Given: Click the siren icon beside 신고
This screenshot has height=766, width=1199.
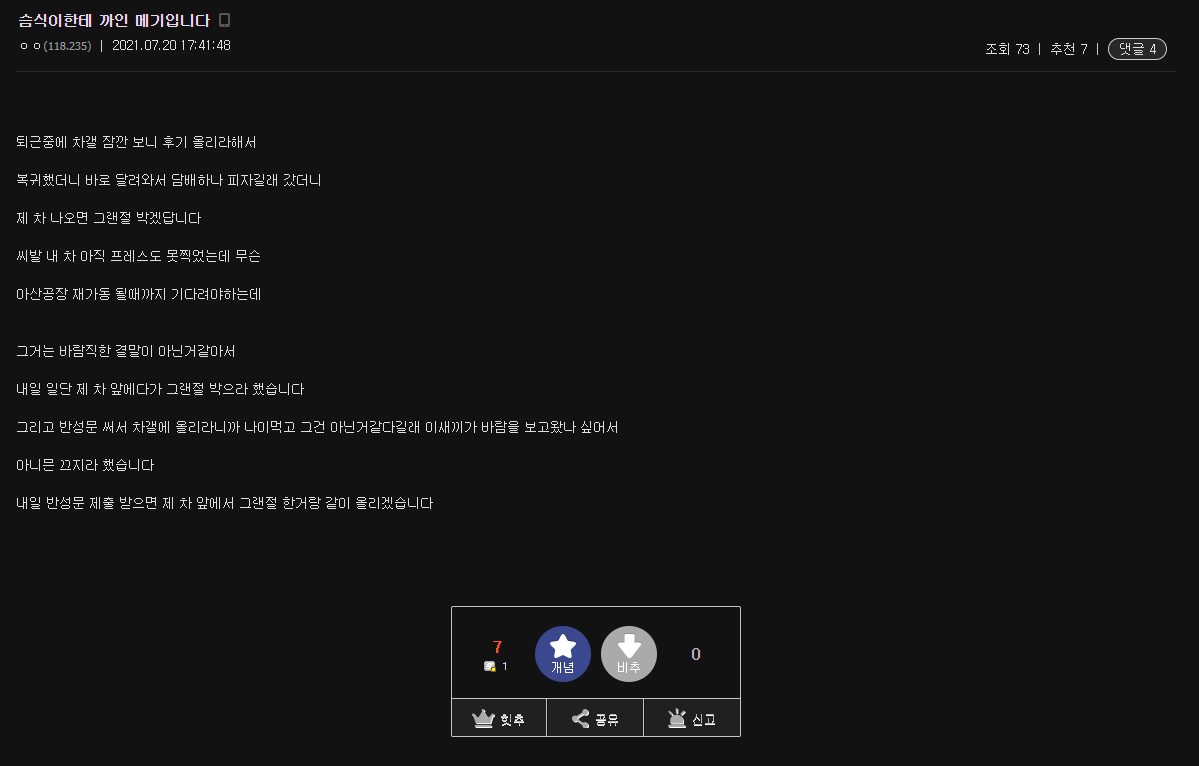Looking at the screenshot, I should pyautogui.click(x=677, y=719).
